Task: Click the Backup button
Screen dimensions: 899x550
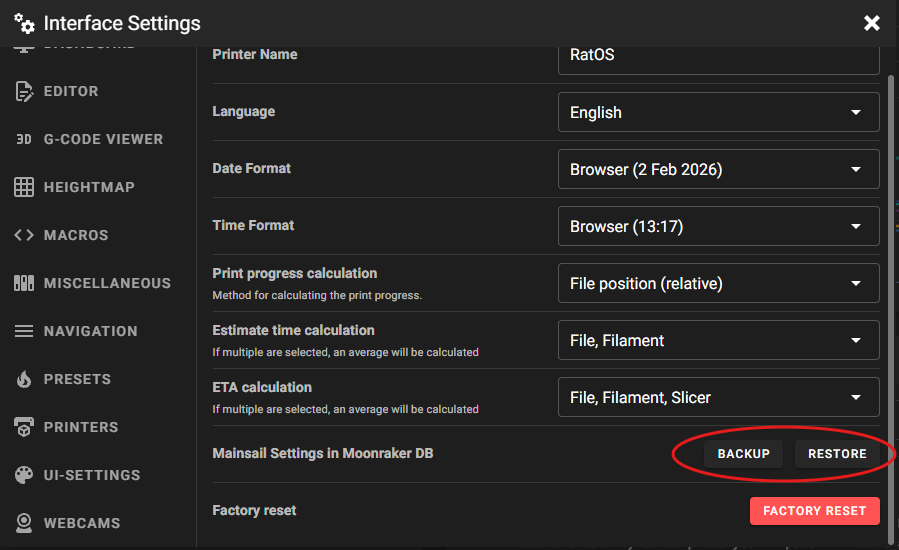Action: tap(744, 454)
